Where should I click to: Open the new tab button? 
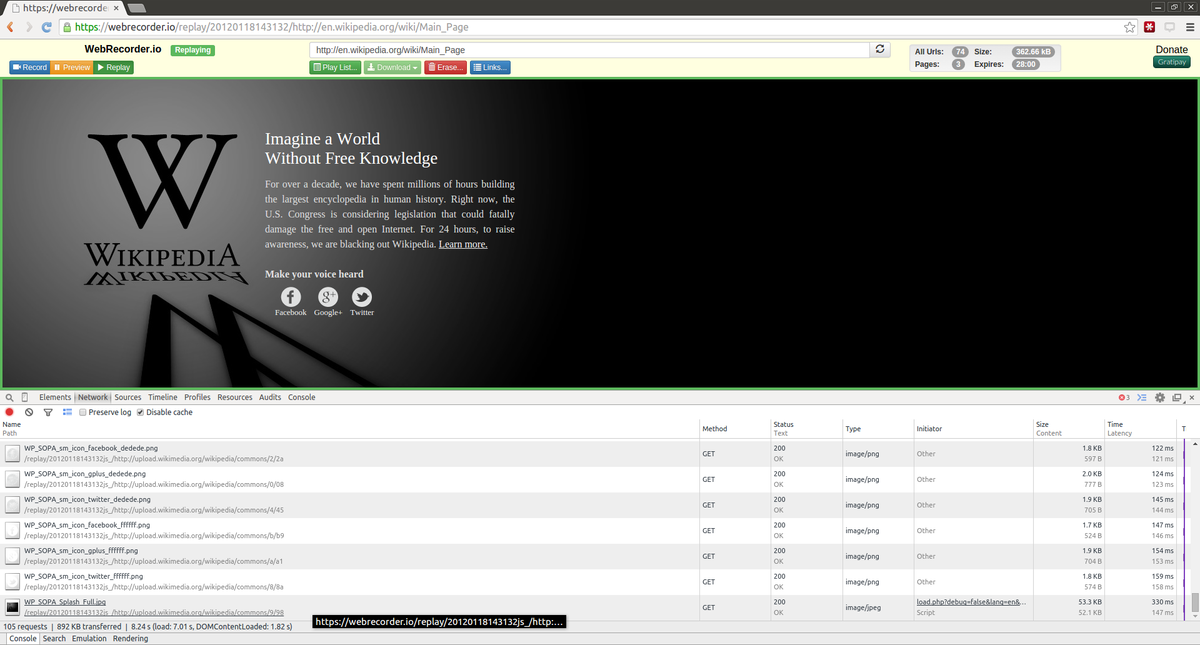point(137,8)
